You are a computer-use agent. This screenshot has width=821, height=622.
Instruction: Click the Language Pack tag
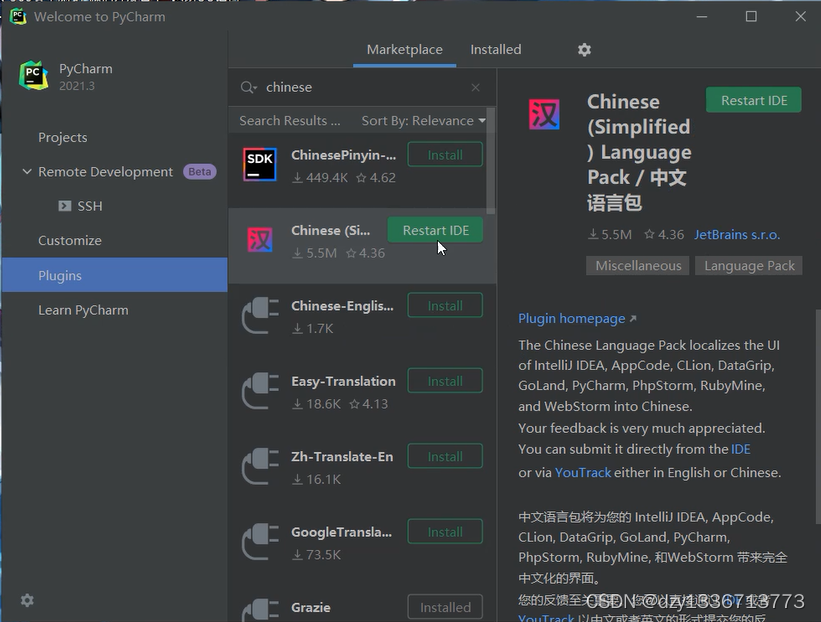coord(749,265)
